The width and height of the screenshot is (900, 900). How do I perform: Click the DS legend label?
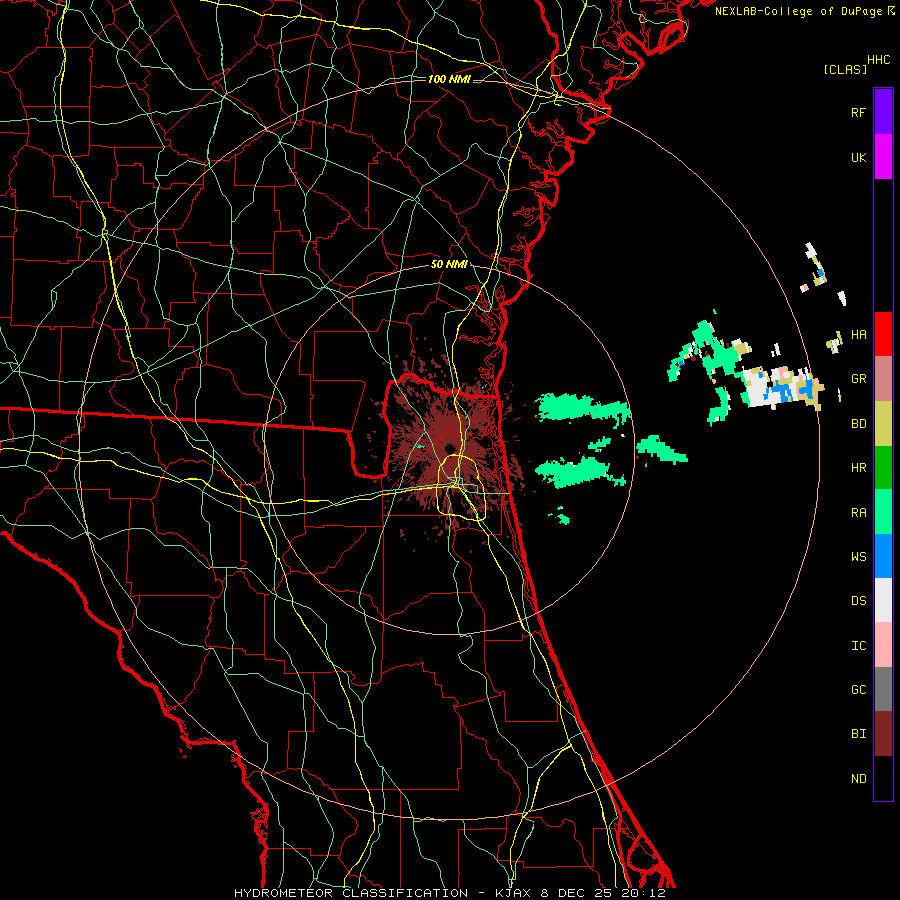tap(858, 601)
